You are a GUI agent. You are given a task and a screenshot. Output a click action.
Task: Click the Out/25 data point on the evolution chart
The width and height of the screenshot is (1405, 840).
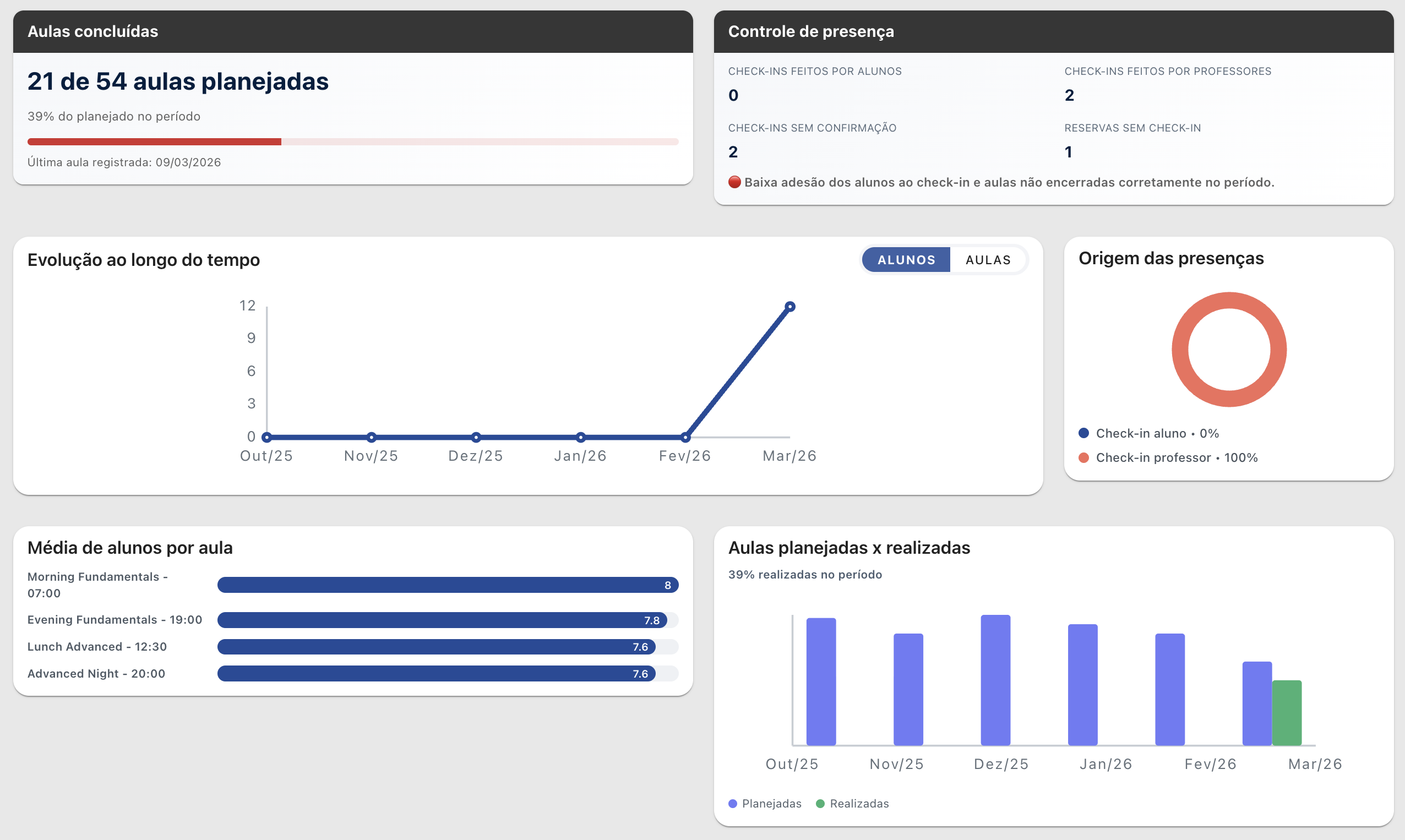[266, 437]
